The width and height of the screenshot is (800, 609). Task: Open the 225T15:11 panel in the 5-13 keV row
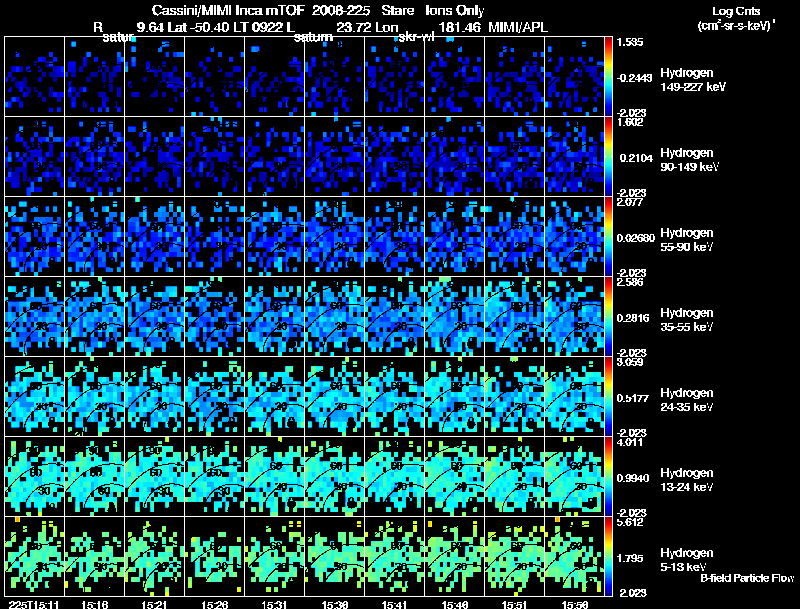pos(35,557)
